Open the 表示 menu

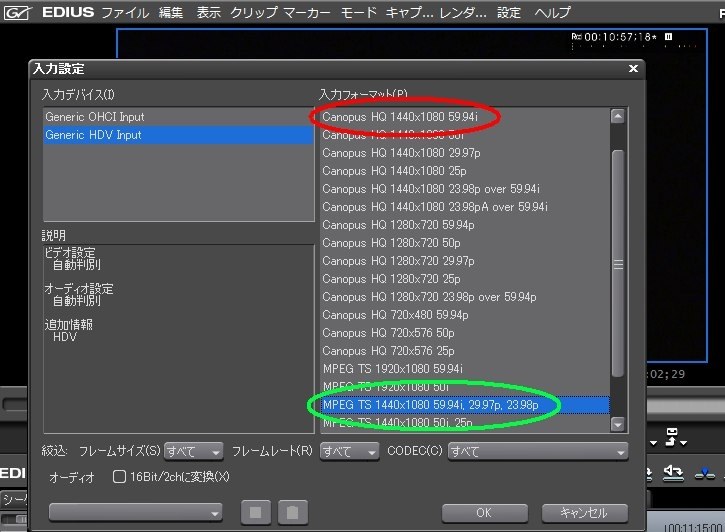pyautogui.click(x=209, y=12)
